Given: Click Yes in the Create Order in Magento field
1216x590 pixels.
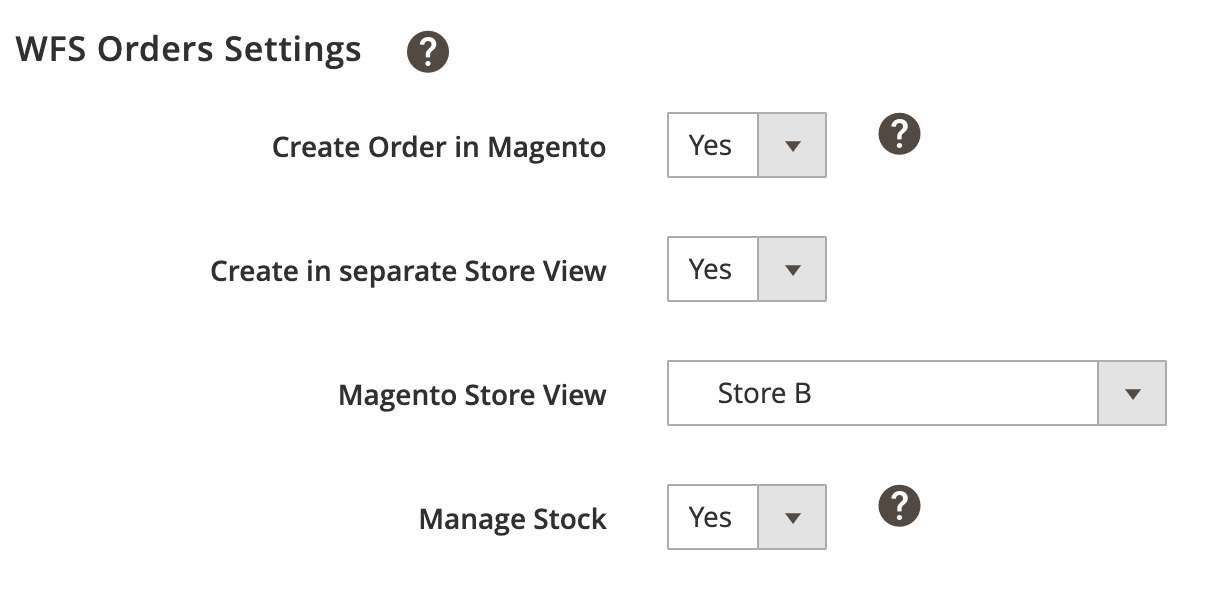Looking at the screenshot, I should click(x=711, y=145).
